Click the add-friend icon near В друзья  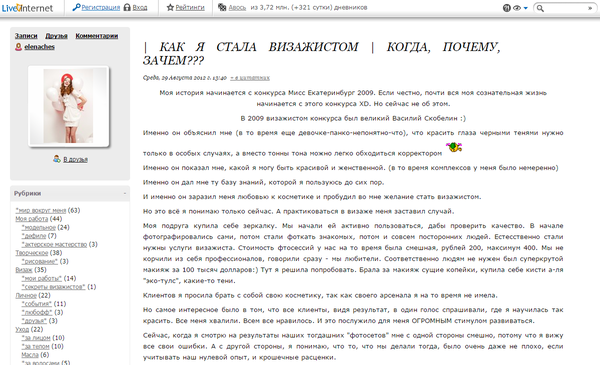point(57,159)
